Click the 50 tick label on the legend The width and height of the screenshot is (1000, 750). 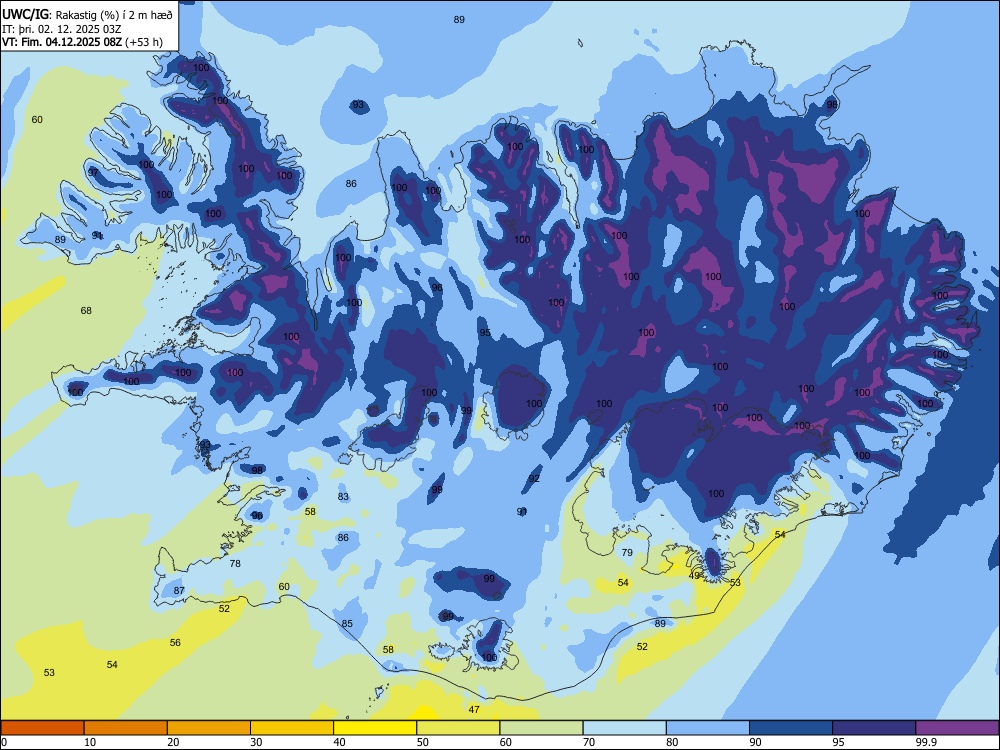tap(423, 742)
